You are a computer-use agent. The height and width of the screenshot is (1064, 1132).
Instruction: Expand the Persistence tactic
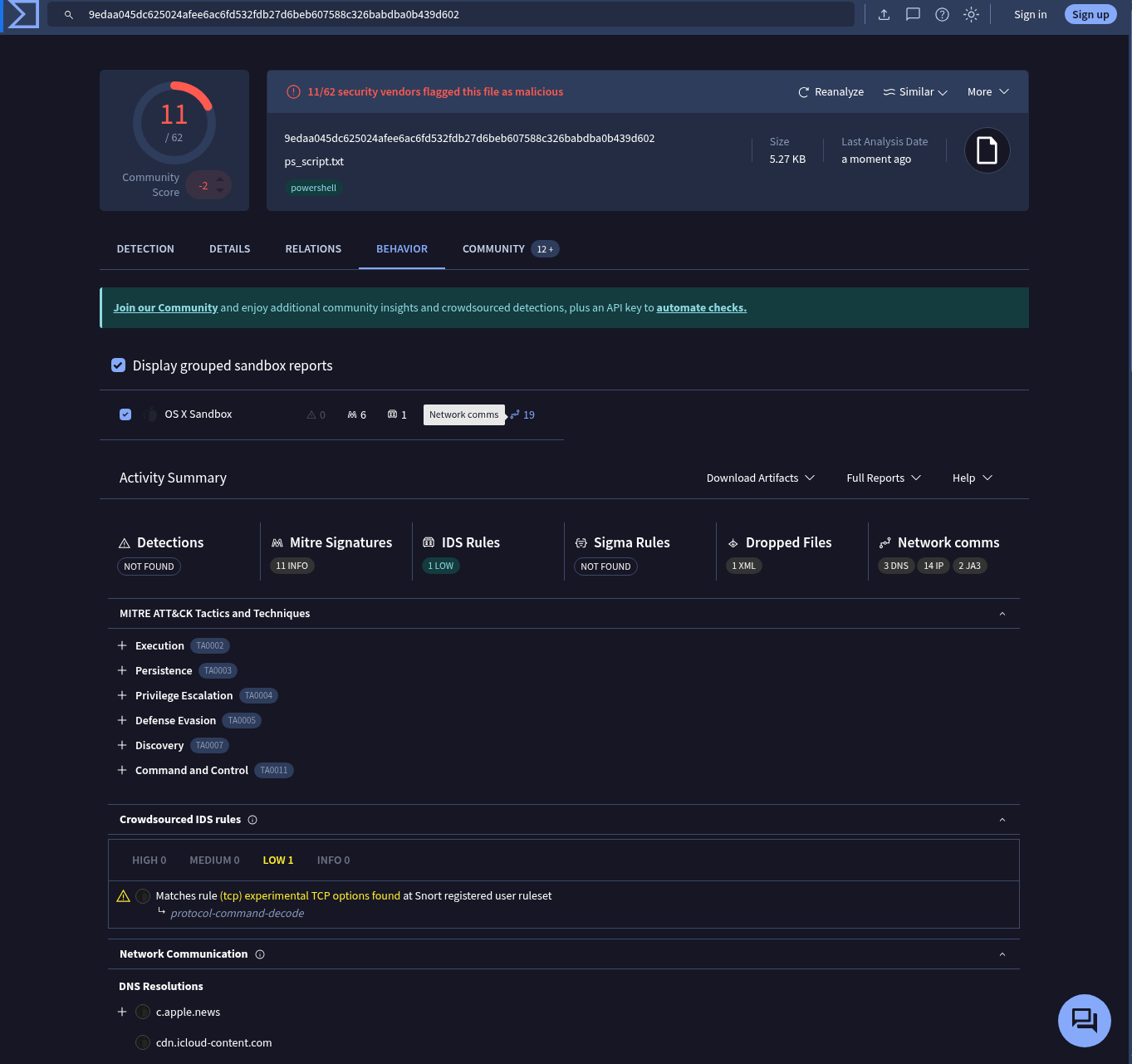(x=122, y=671)
